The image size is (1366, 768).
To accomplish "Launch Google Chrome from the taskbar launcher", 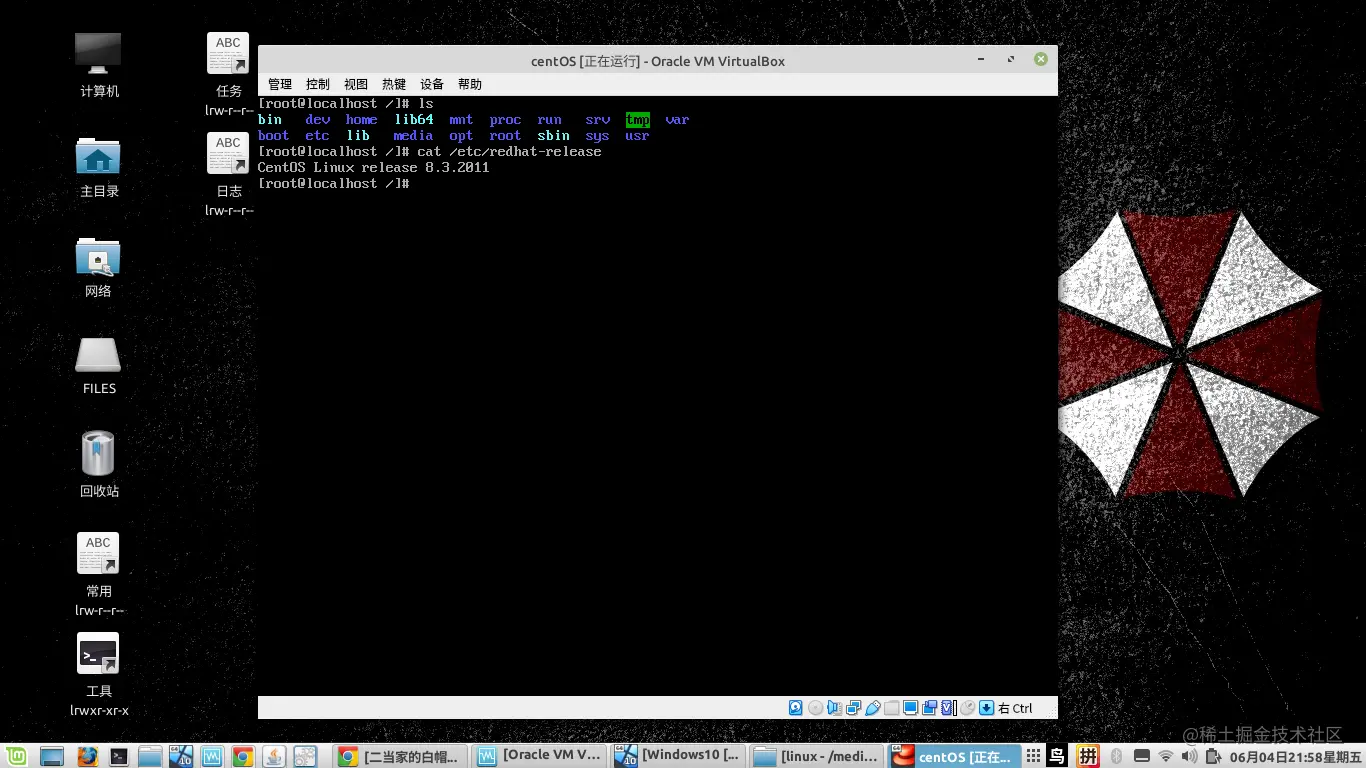I will [x=243, y=756].
